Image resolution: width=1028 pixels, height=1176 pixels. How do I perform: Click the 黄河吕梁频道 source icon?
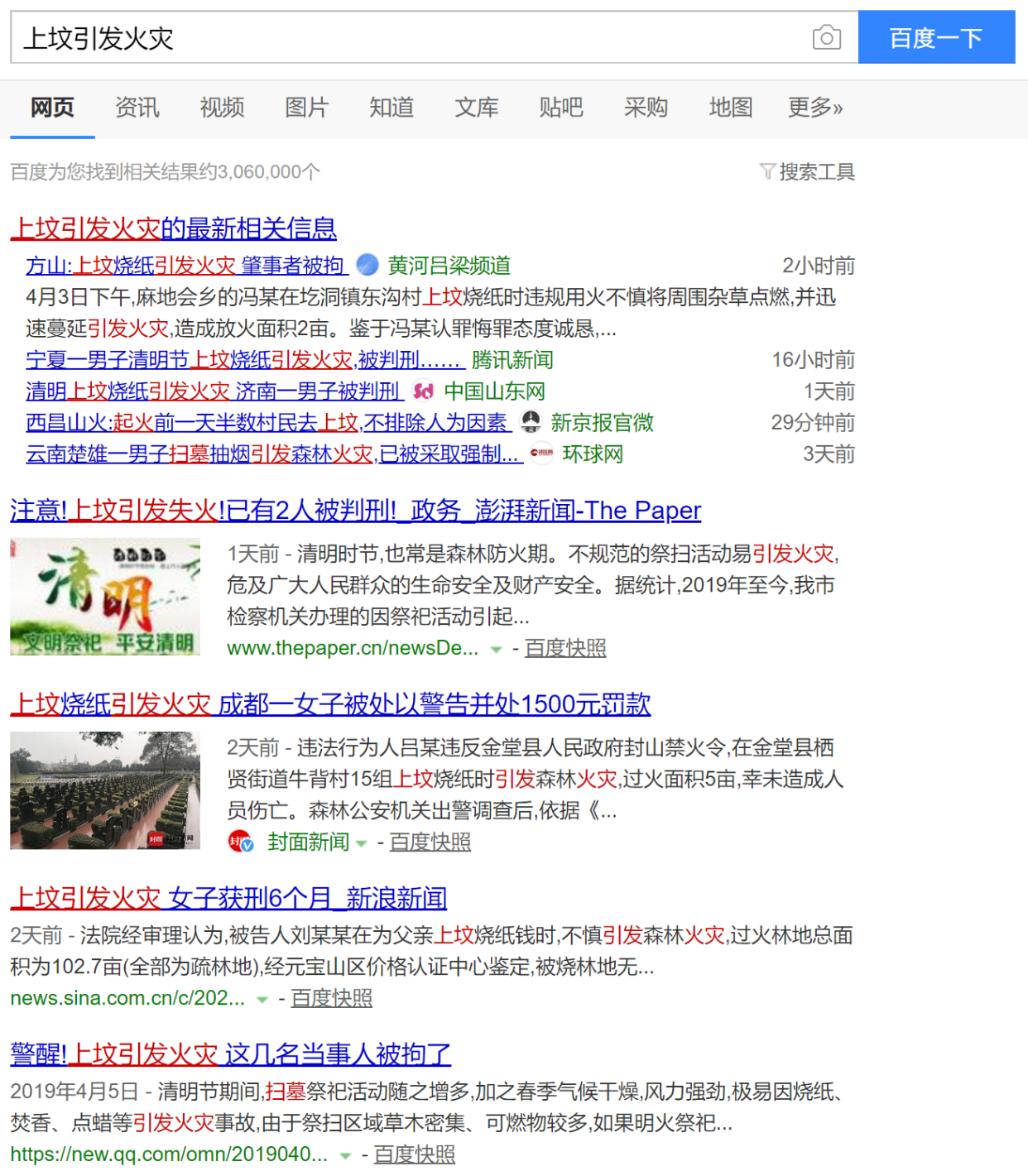click(x=367, y=265)
